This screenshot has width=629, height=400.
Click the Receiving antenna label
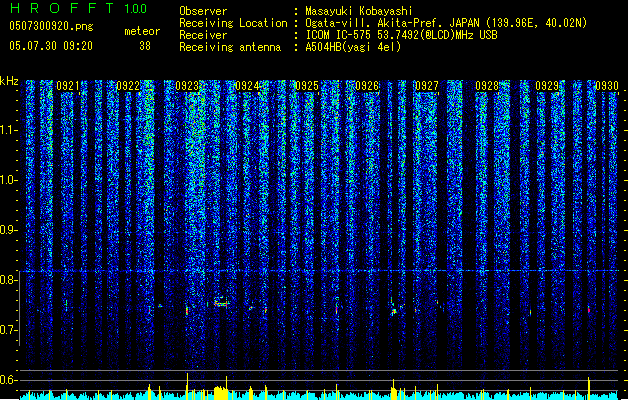click(x=230, y=47)
